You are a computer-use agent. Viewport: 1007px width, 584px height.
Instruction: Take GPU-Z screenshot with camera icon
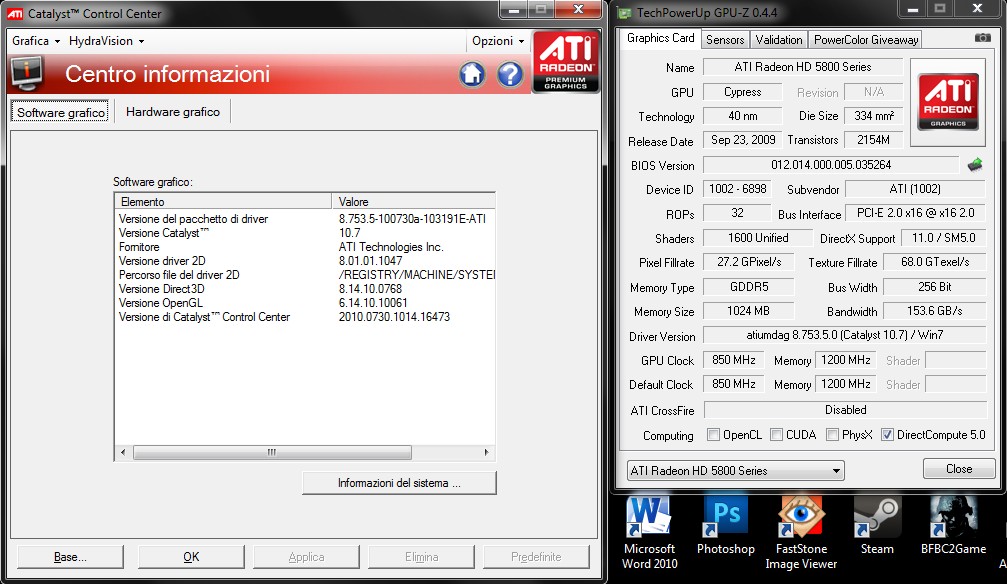click(983, 38)
